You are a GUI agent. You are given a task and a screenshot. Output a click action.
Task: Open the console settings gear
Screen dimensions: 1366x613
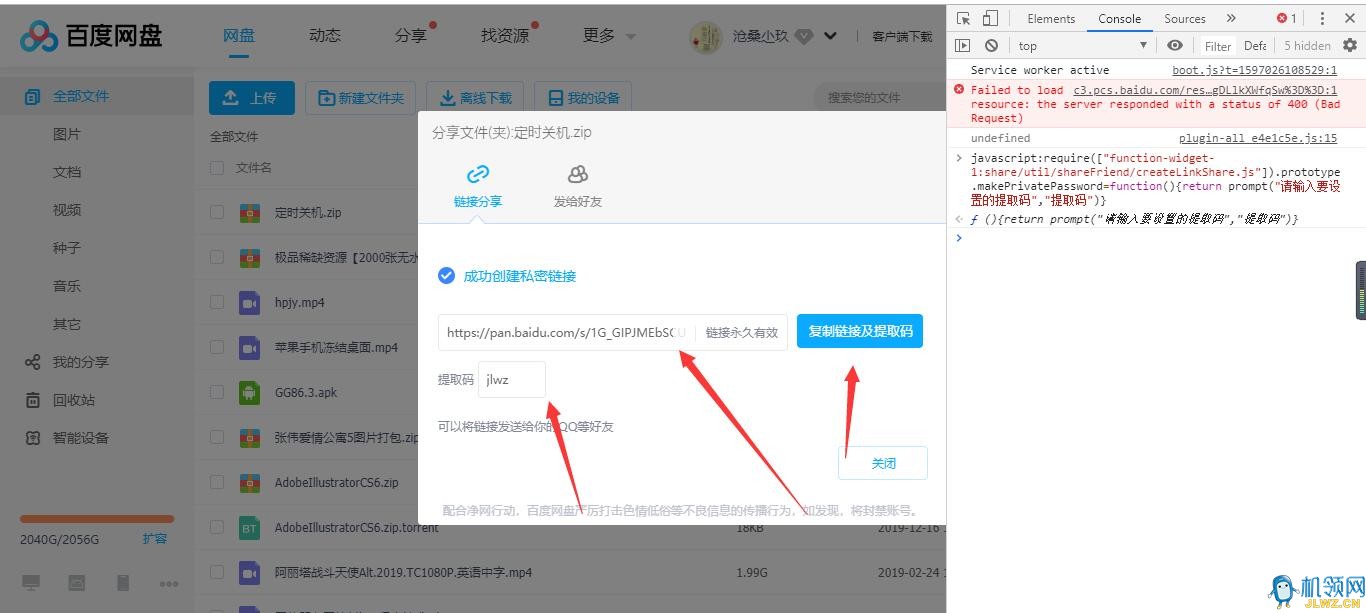point(1350,45)
